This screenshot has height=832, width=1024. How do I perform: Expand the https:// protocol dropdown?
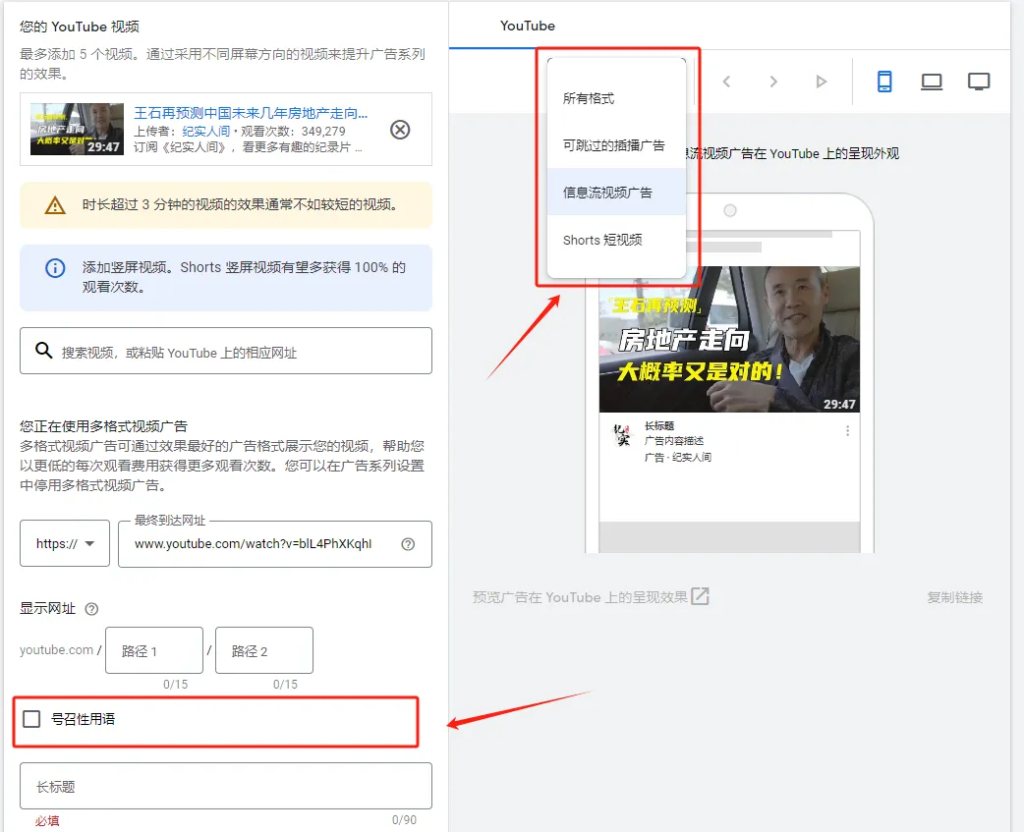pos(65,543)
